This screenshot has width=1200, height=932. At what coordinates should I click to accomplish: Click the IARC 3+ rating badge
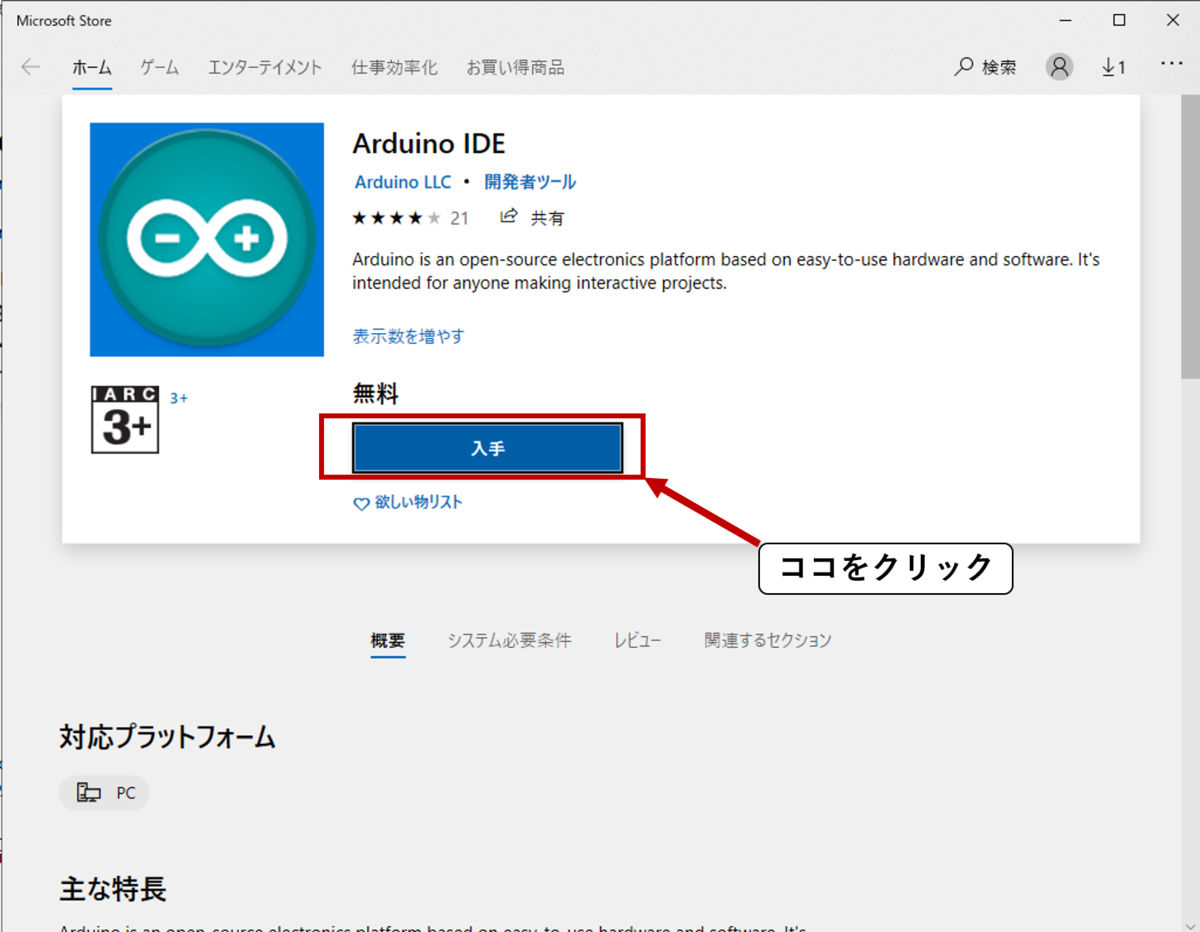(x=125, y=419)
